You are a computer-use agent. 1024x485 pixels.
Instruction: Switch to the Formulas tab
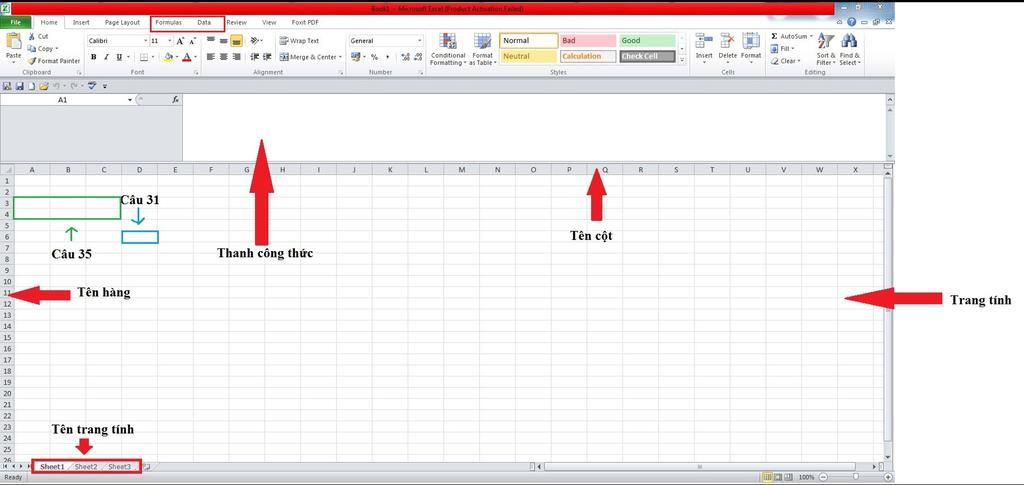[168, 22]
